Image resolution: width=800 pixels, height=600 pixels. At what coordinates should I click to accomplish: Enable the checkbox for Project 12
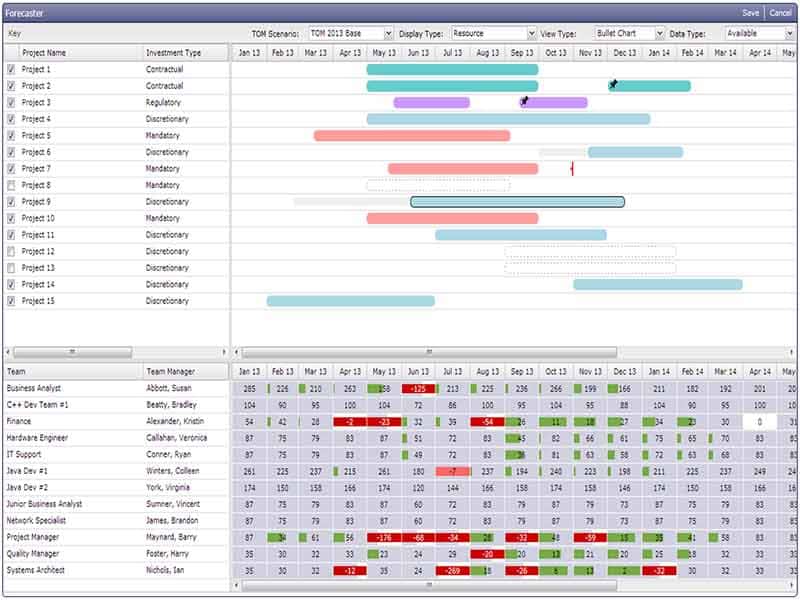coord(11,251)
